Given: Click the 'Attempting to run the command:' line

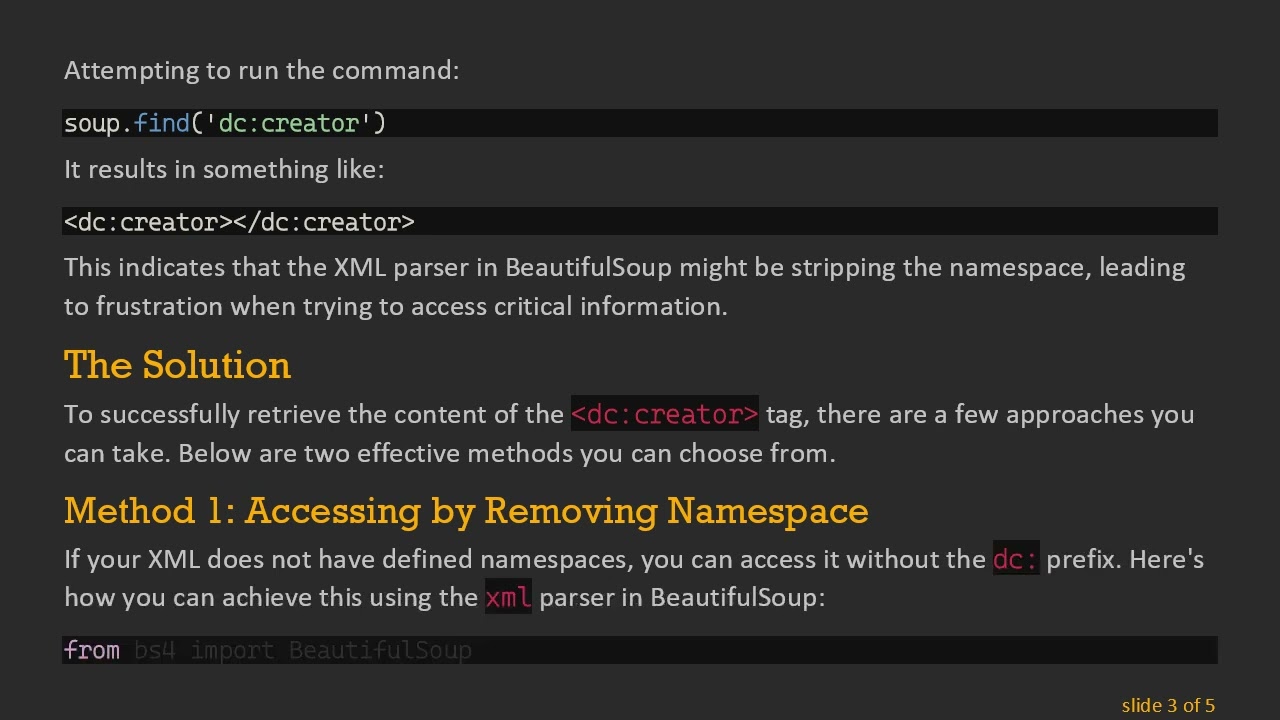Looking at the screenshot, I should pyautogui.click(x=262, y=70).
